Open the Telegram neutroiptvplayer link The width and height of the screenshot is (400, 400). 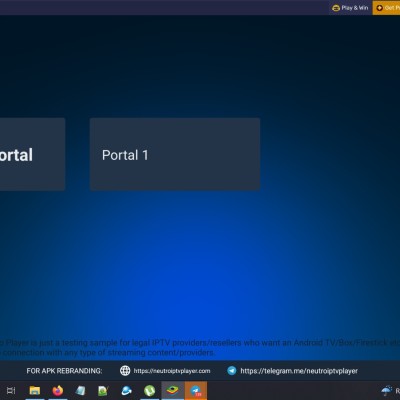pos(299,371)
